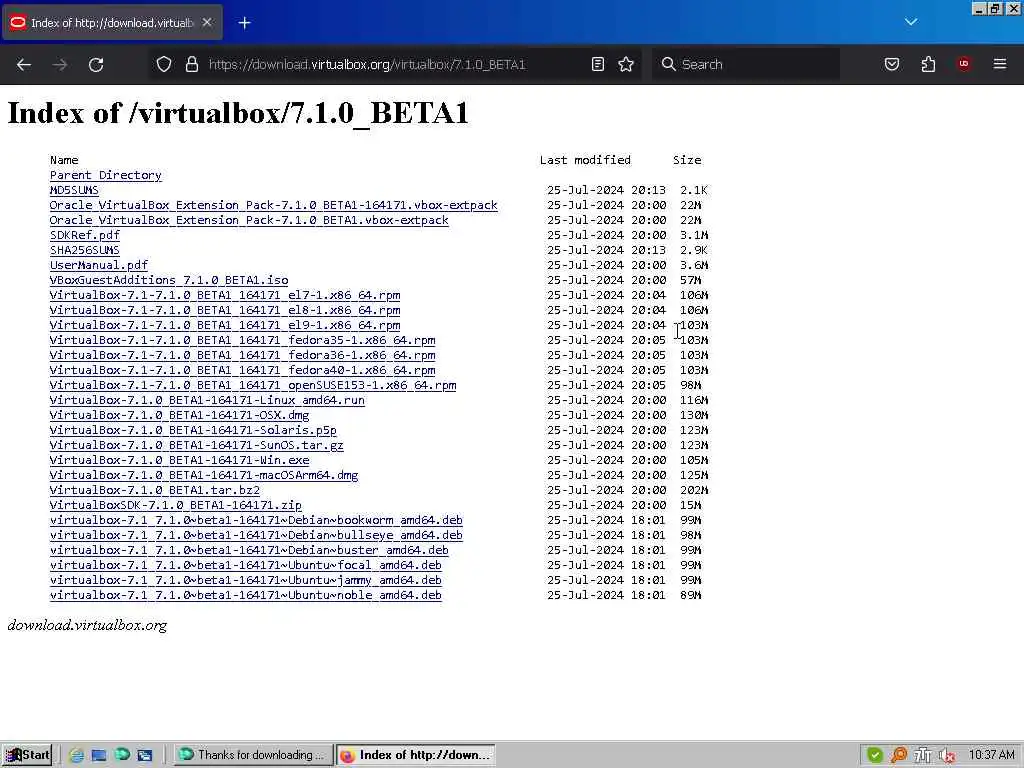Bookmark this page with the star

click(626, 64)
